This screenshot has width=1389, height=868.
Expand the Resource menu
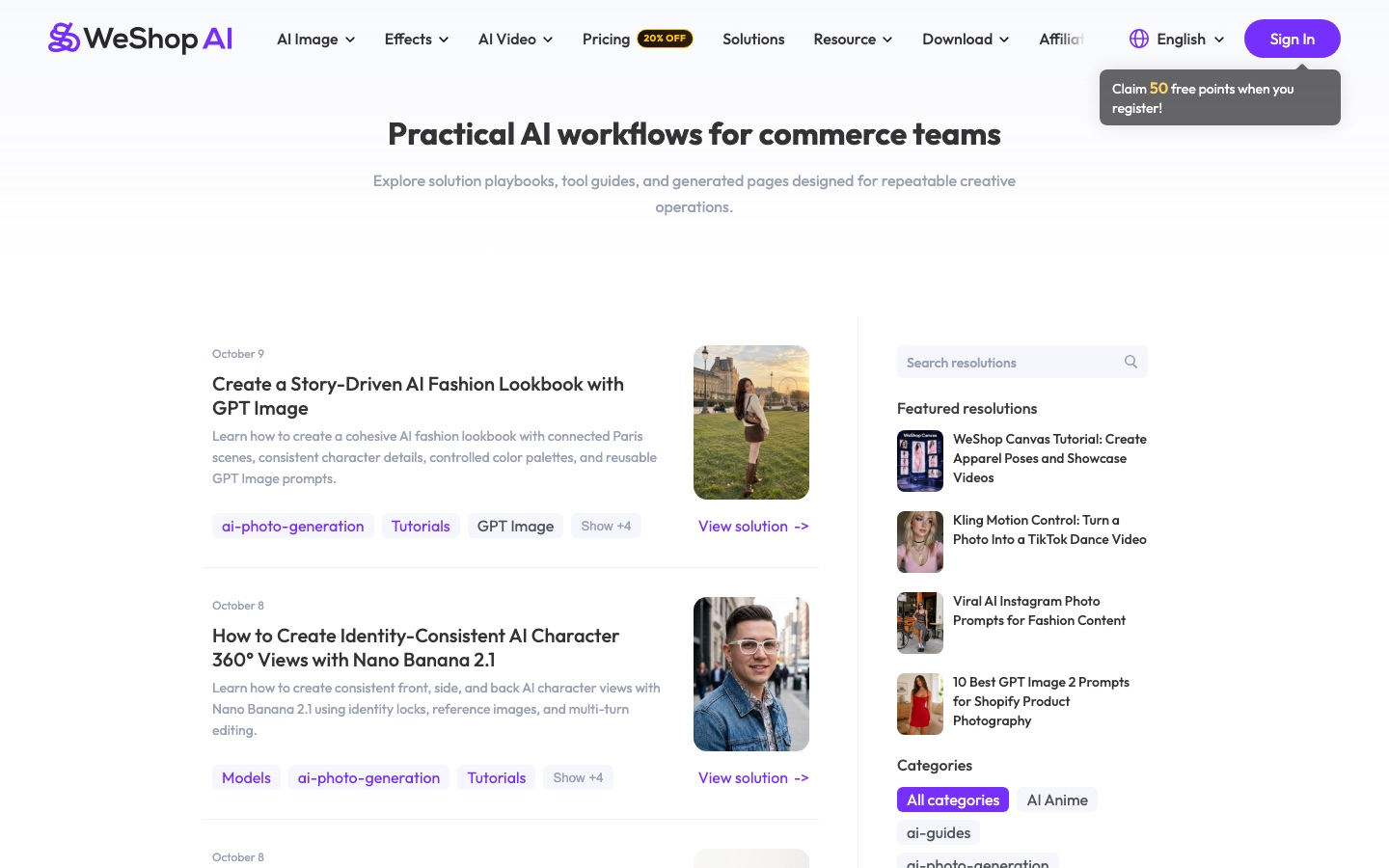853,39
